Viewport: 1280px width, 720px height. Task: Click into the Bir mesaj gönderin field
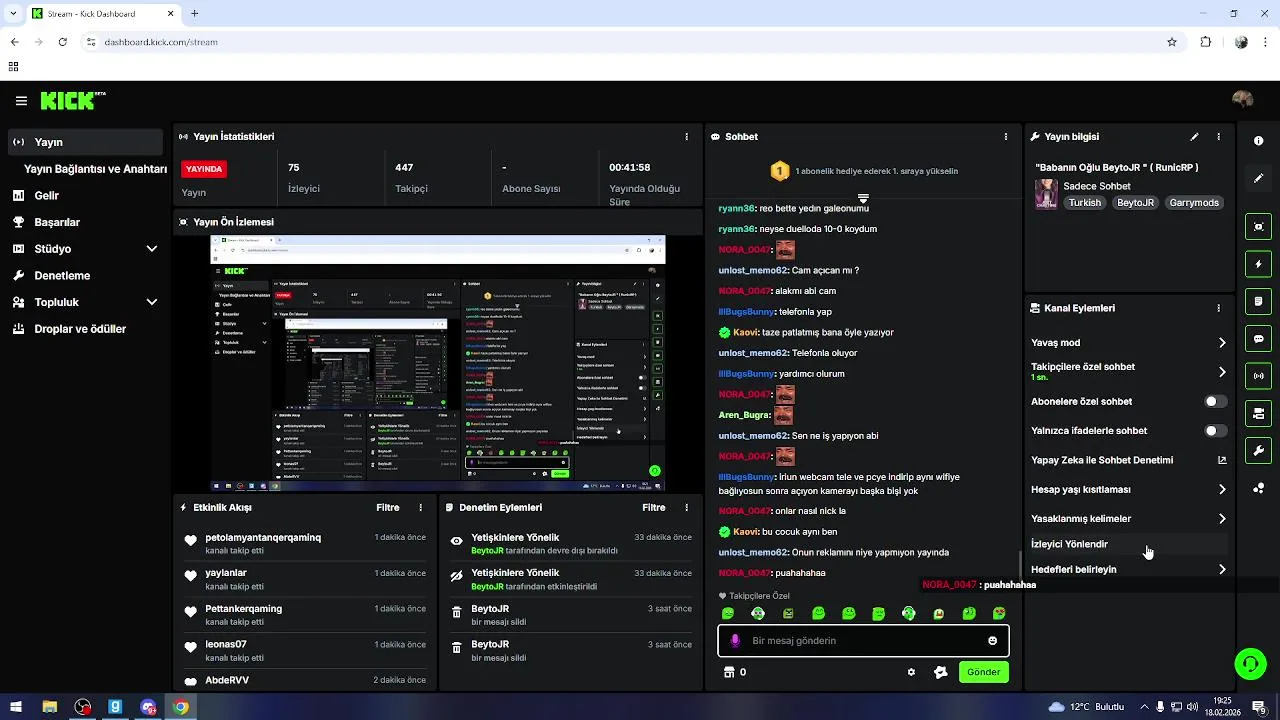863,641
